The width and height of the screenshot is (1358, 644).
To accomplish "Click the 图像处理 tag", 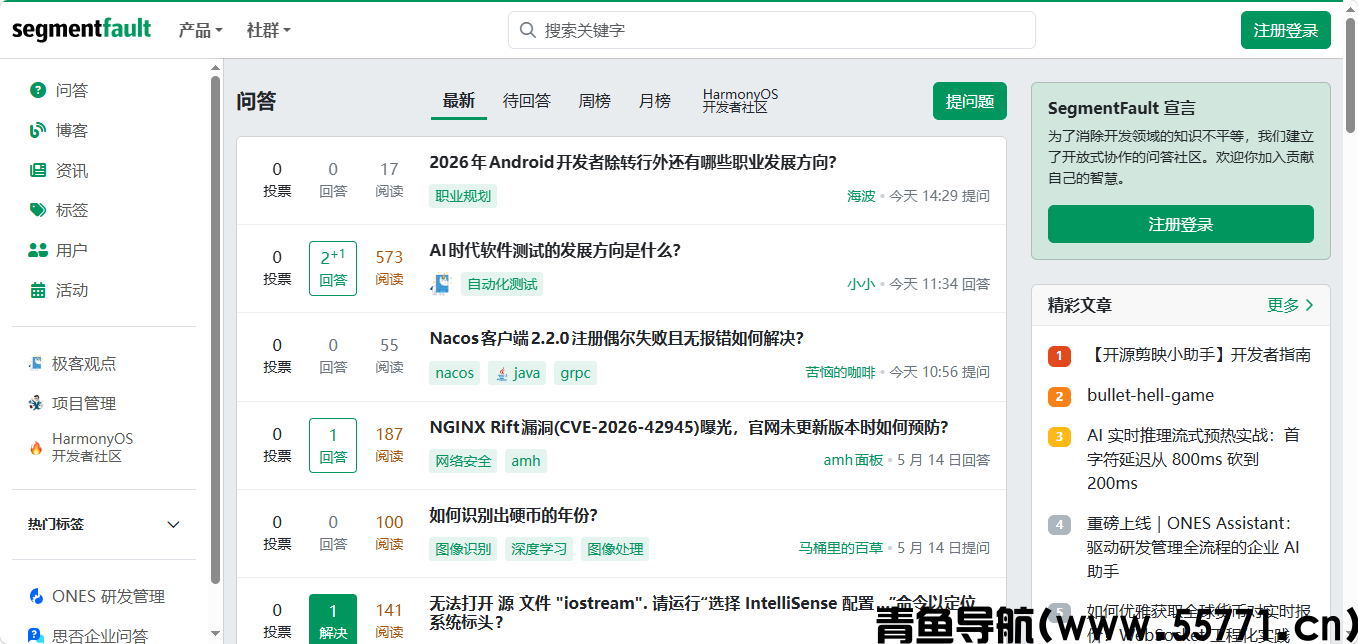I will point(615,549).
